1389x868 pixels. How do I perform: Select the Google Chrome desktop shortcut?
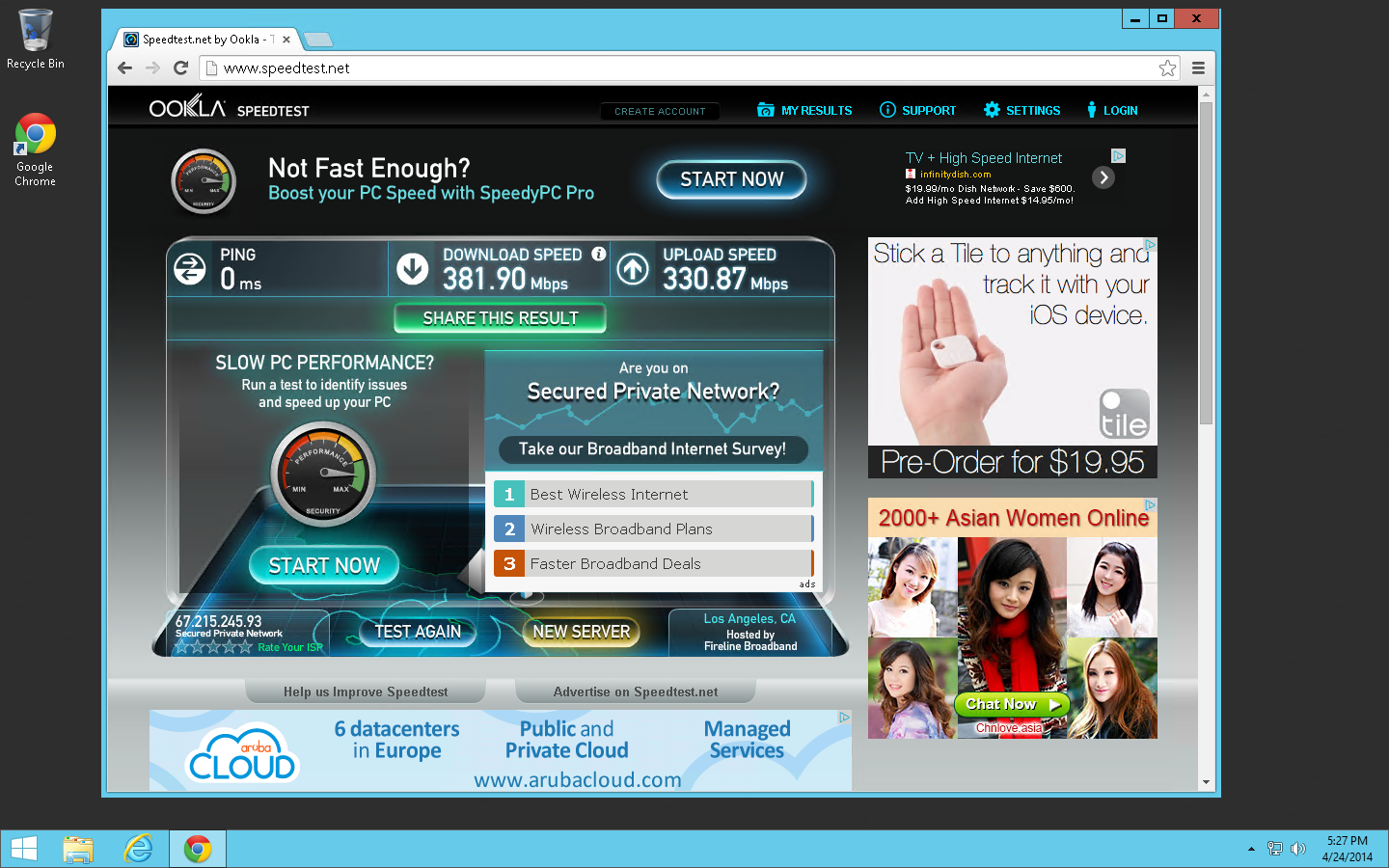pyautogui.click(x=36, y=149)
